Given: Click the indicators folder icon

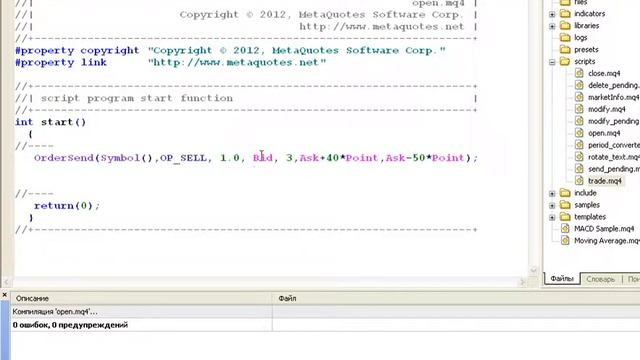Looking at the screenshot, I should pos(565,14).
